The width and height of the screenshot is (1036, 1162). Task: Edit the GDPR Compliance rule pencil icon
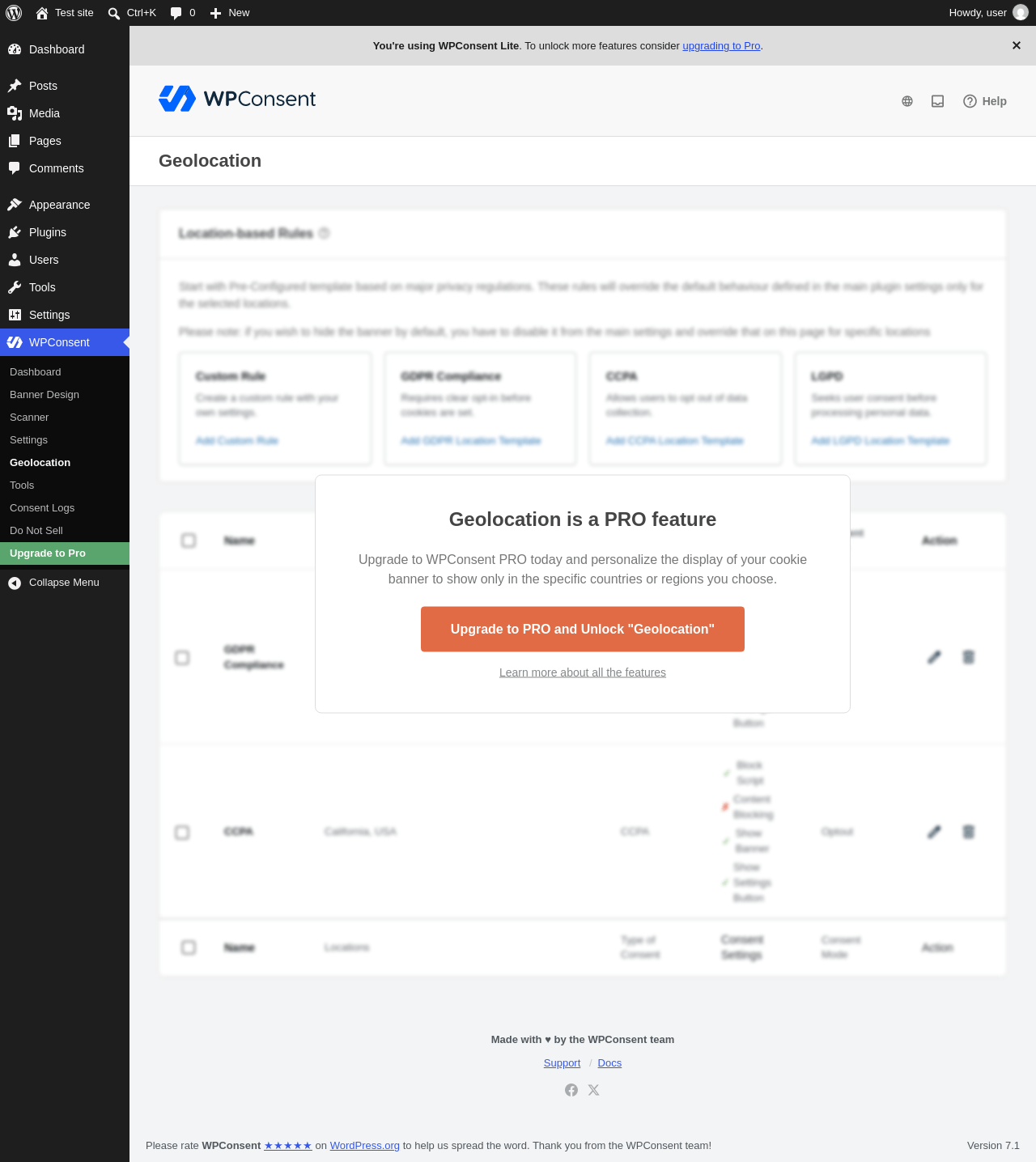[934, 657]
